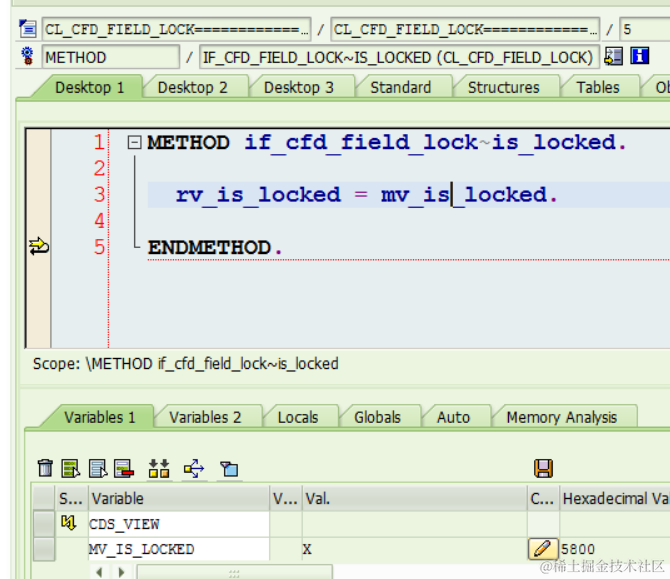Click the C... change column header

543,498
